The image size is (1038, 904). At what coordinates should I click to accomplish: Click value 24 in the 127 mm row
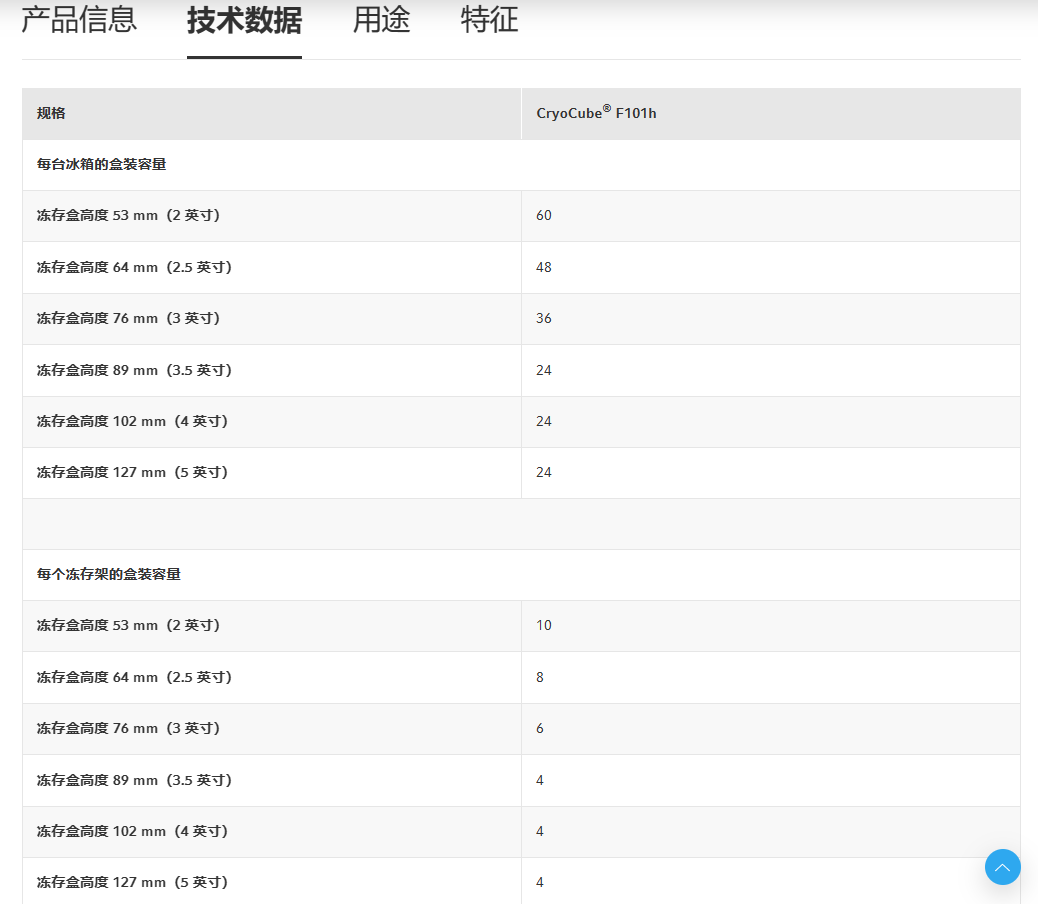click(771, 473)
